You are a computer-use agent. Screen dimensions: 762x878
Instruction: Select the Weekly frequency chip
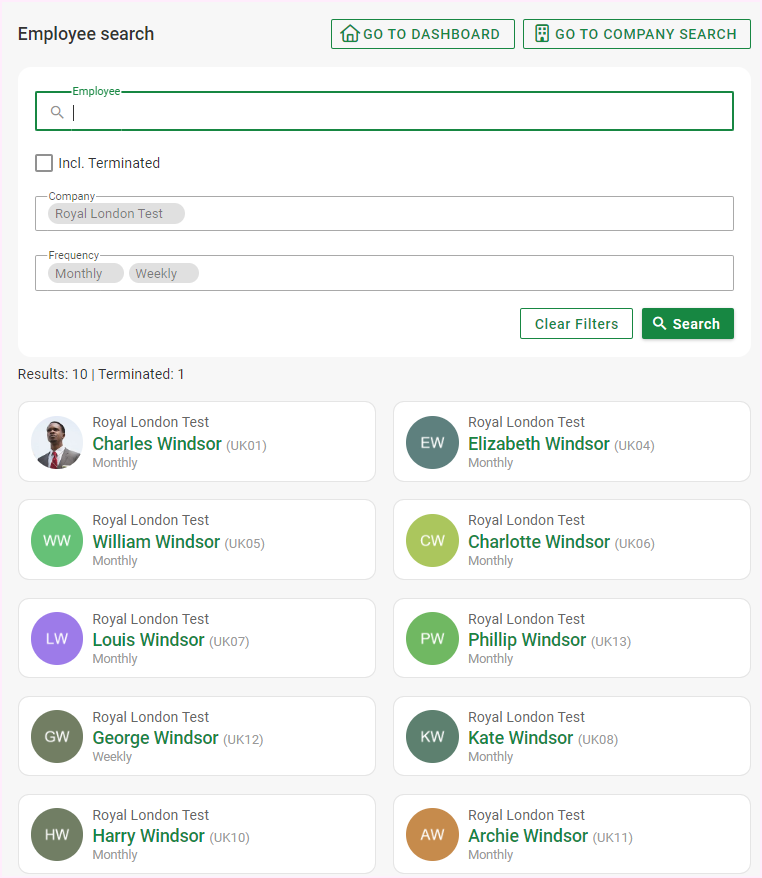(163, 273)
